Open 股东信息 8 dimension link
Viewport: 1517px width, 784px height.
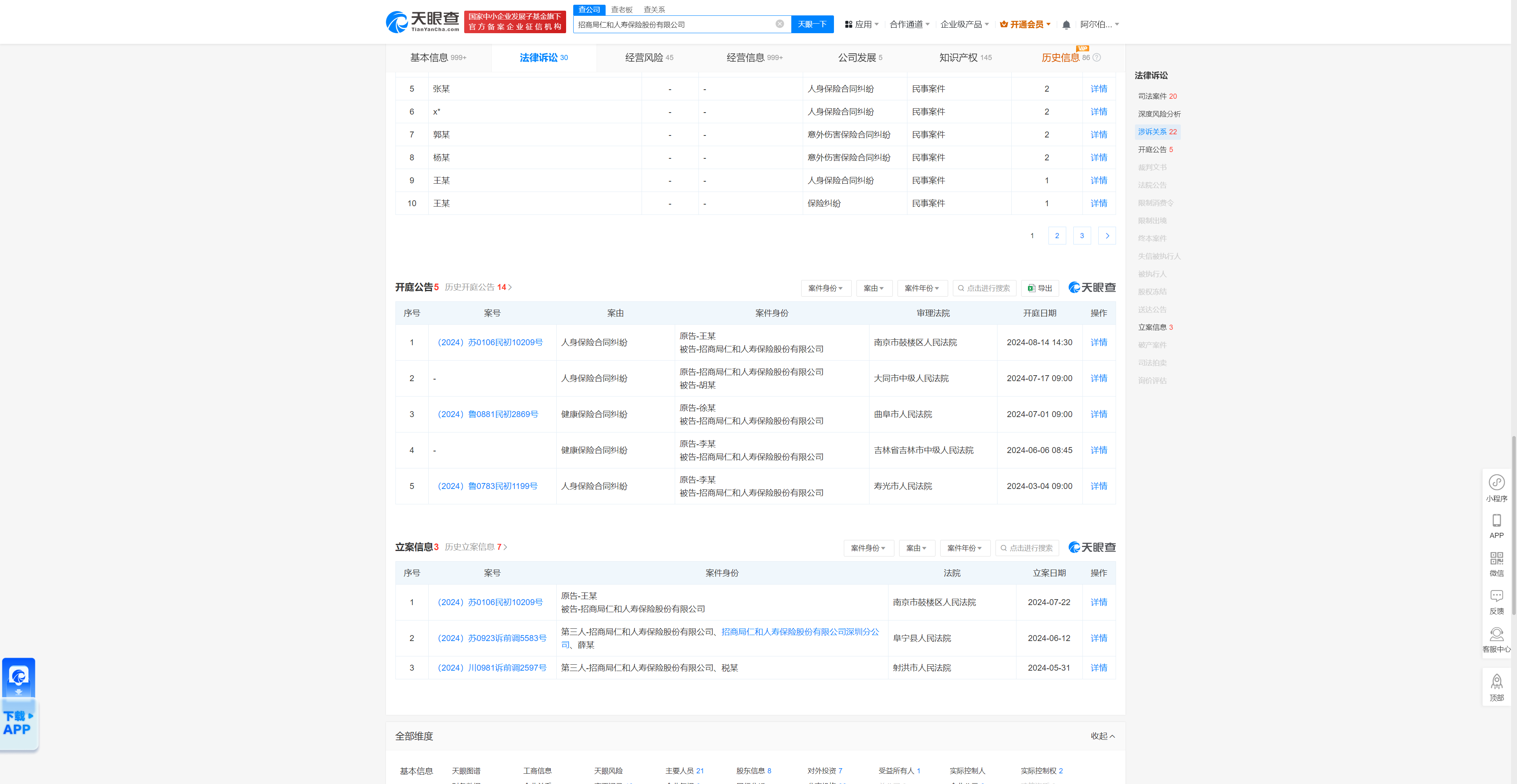753,771
